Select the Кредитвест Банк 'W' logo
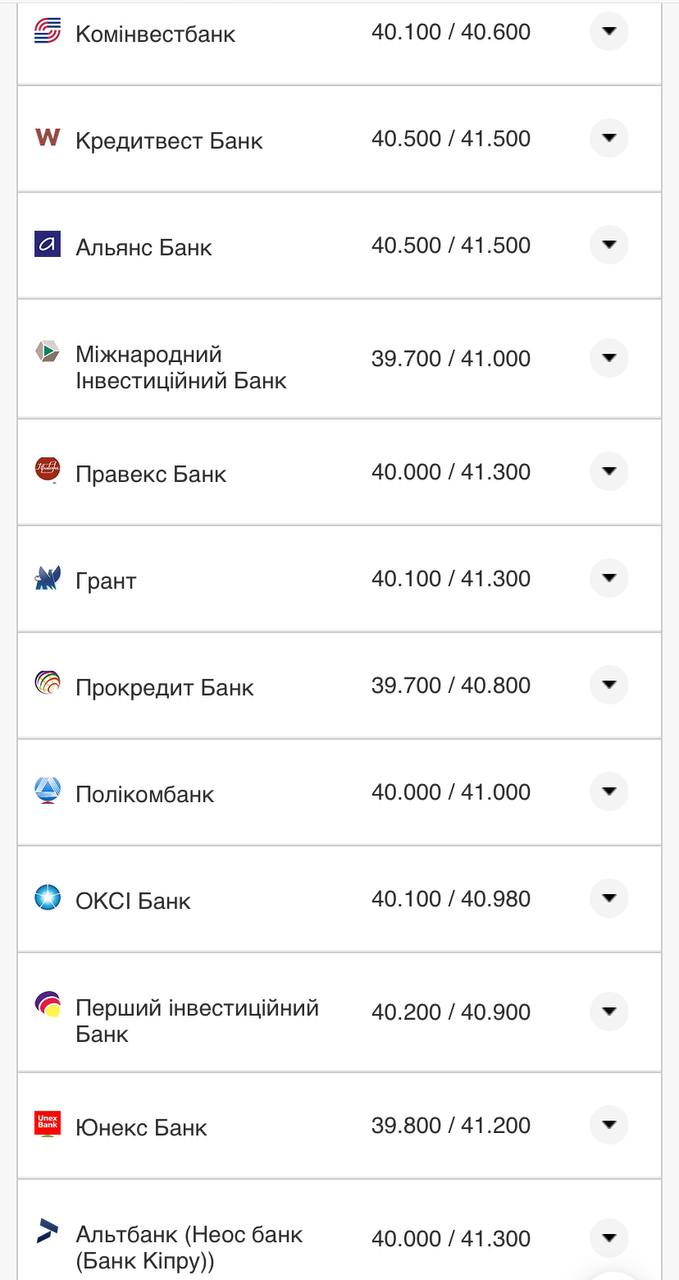Viewport: 679px width, 1280px height. click(44, 139)
